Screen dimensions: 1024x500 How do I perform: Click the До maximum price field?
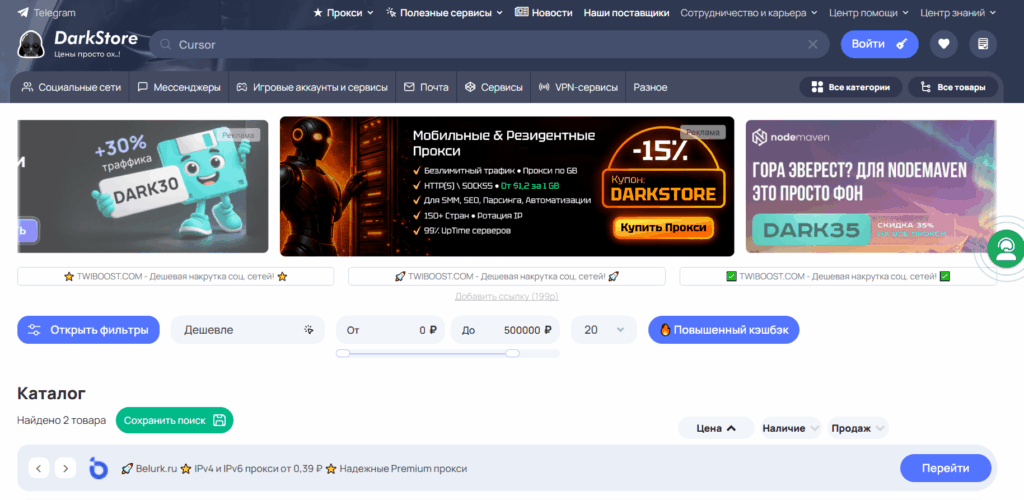click(505, 330)
